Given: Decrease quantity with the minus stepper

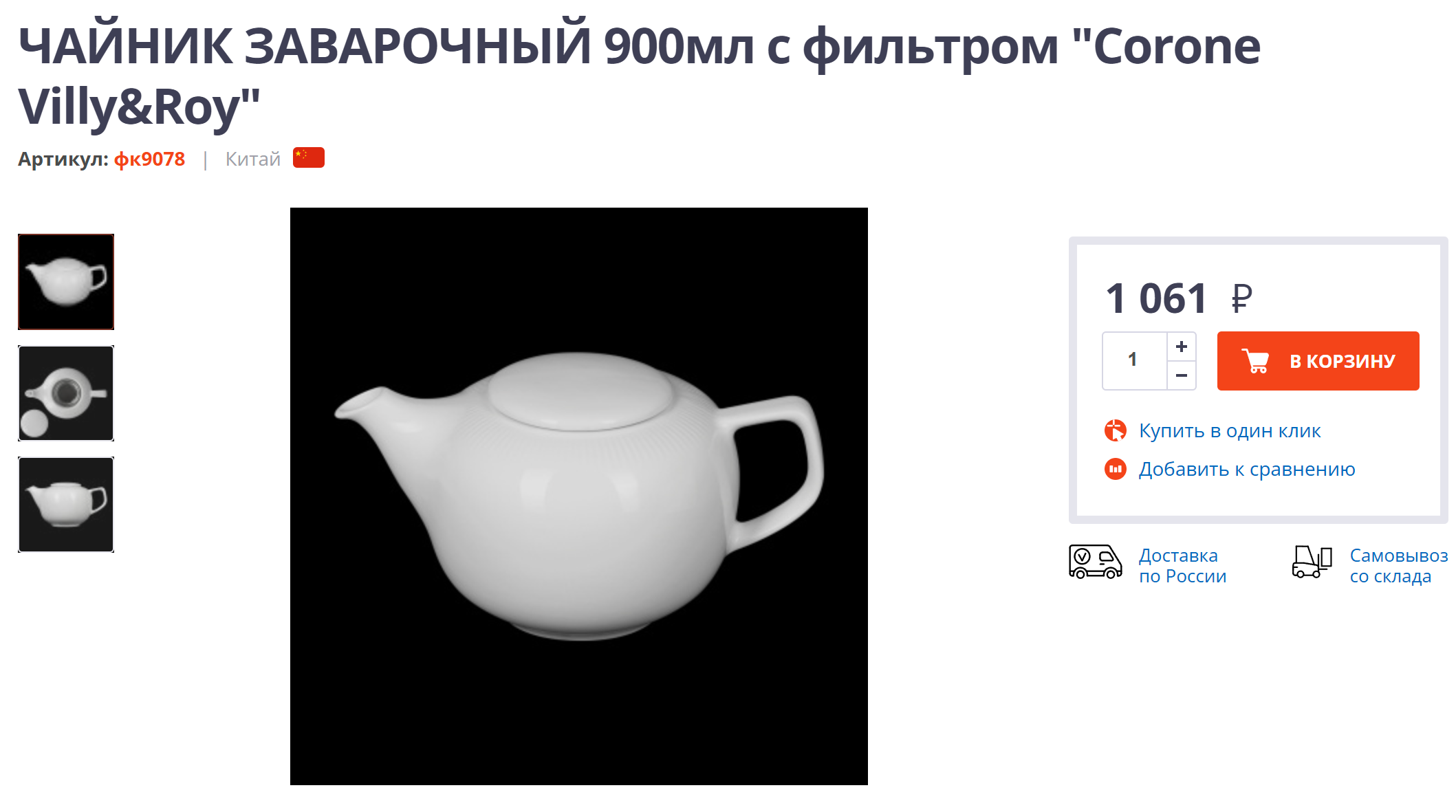Looking at the screenshot, I should (1182, 375).
